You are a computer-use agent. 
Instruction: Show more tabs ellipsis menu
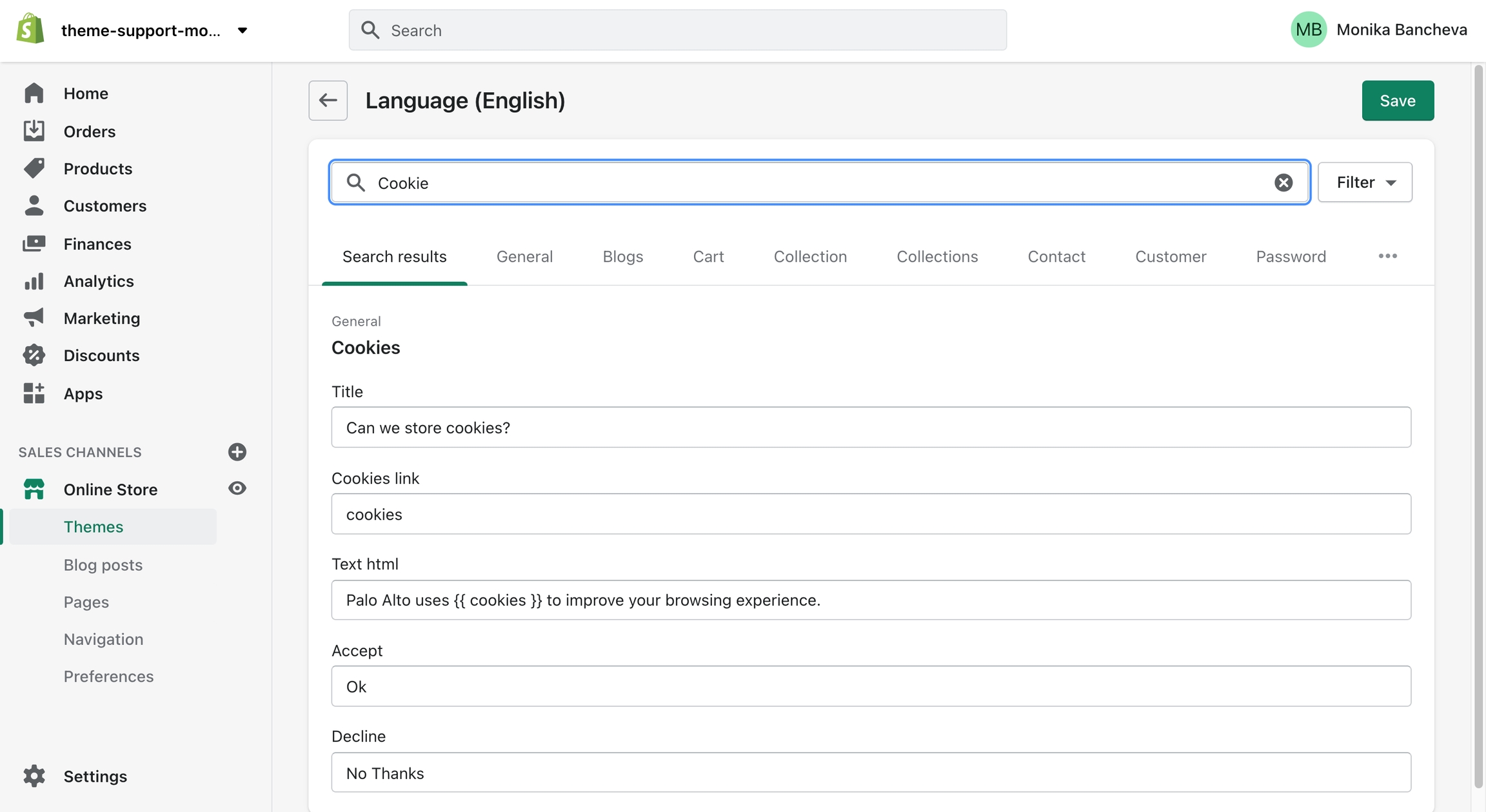click(1387, 256)
